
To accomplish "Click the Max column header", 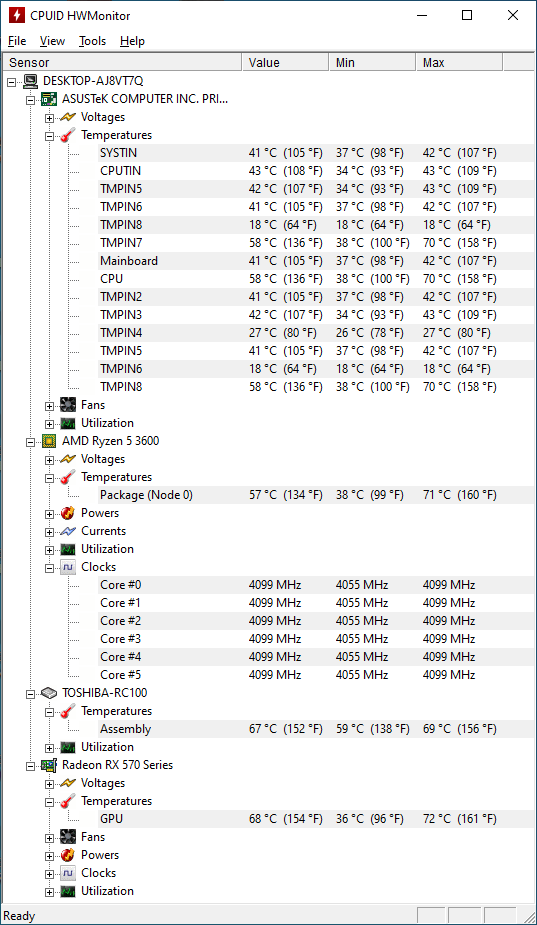I will click(x=459, y=63).
